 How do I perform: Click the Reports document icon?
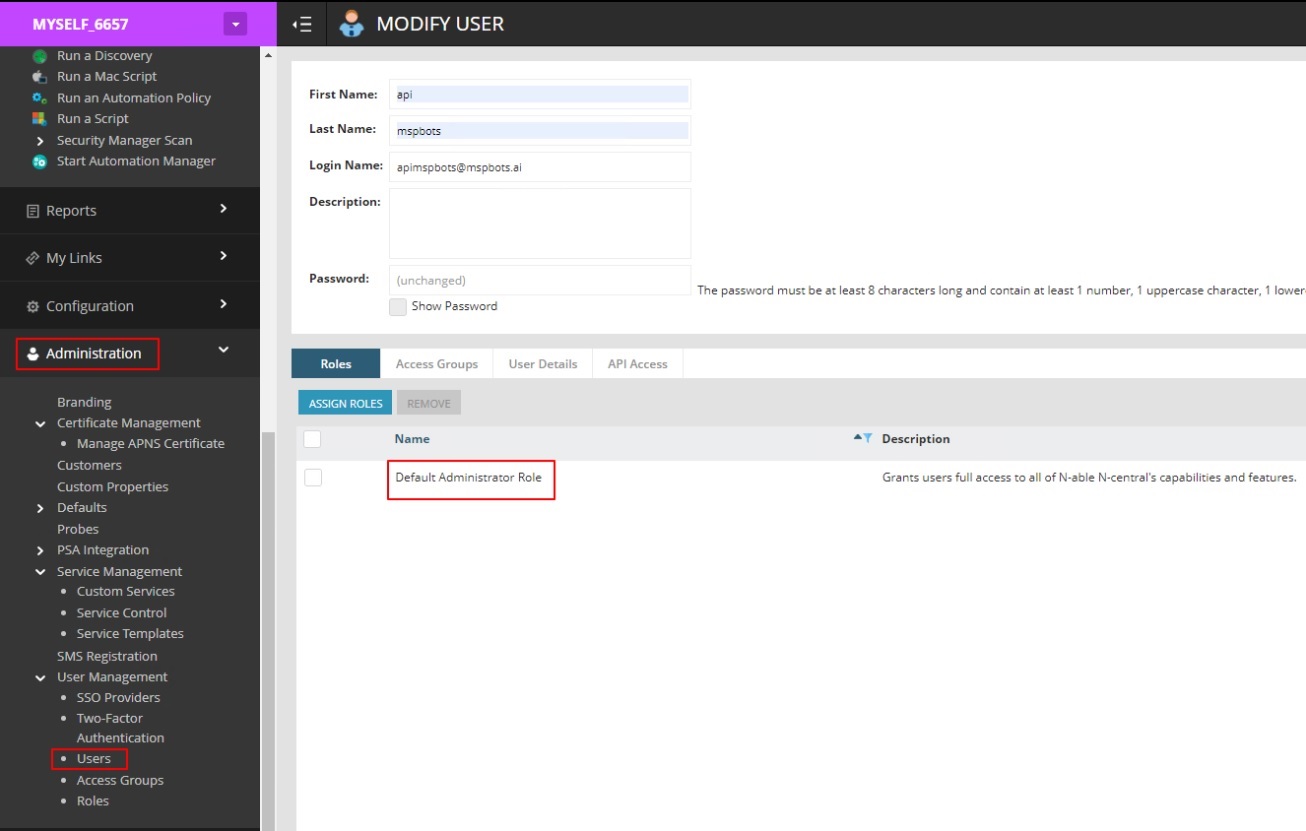tap(33, 211)
